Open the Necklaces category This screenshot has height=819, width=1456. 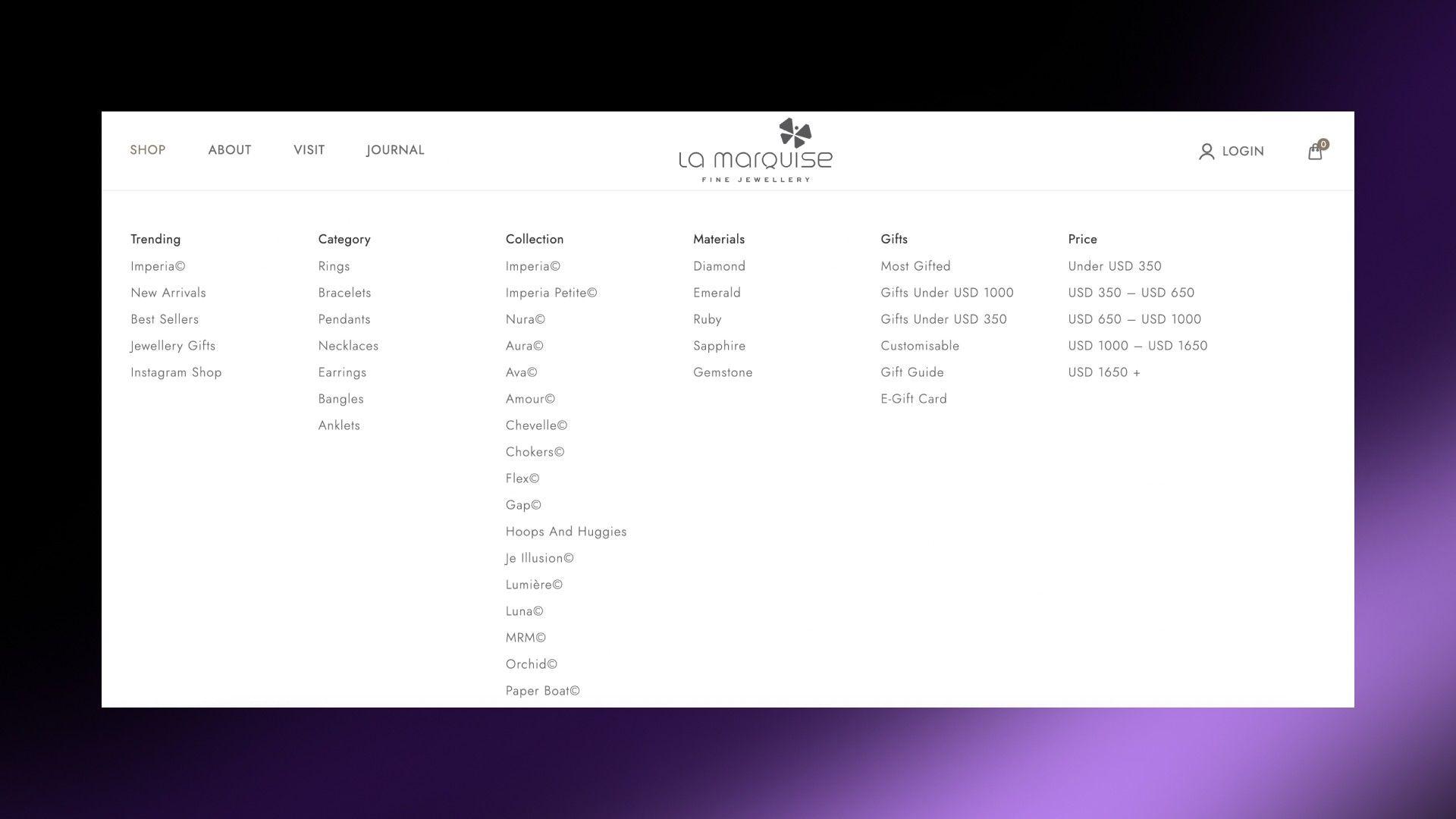coord(348,346)
